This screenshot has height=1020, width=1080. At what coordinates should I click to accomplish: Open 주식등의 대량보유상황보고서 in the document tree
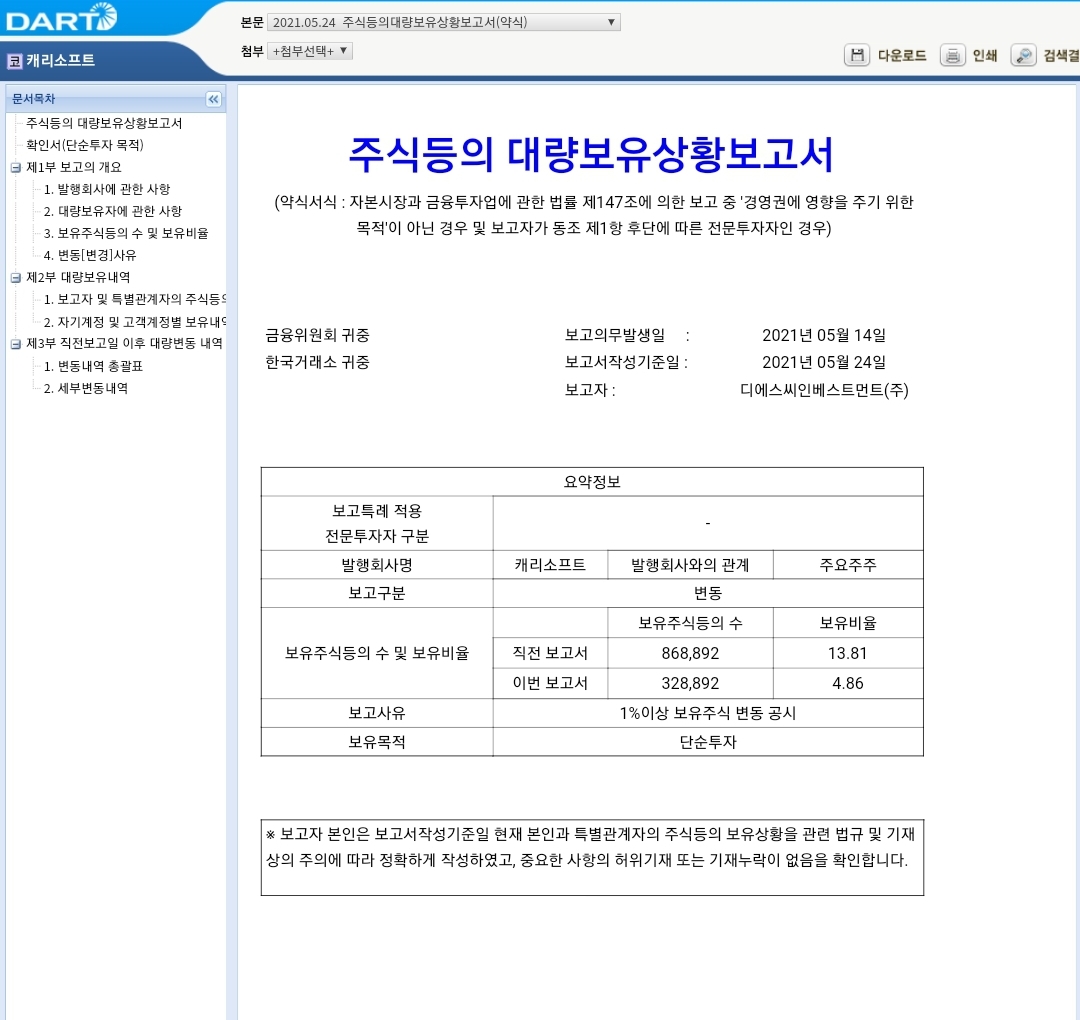point(104,123)
